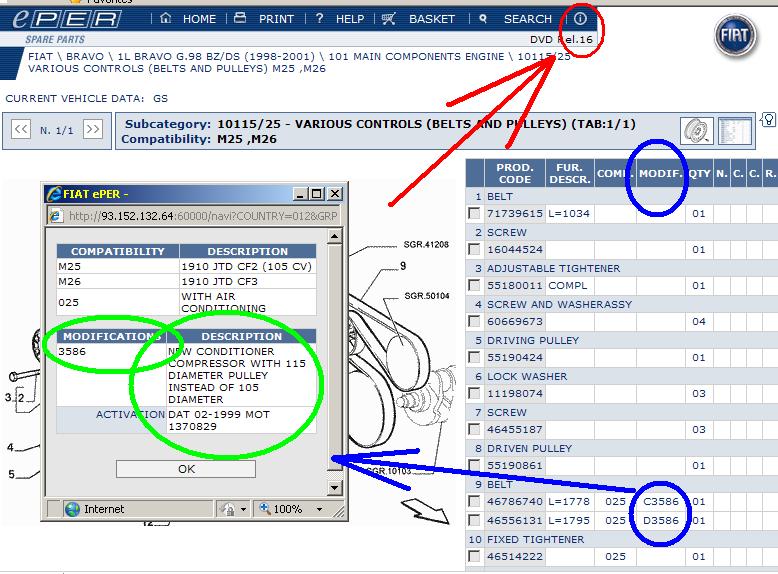Open the HOME page
Viewport: 778px width, 574px height.
188,19
